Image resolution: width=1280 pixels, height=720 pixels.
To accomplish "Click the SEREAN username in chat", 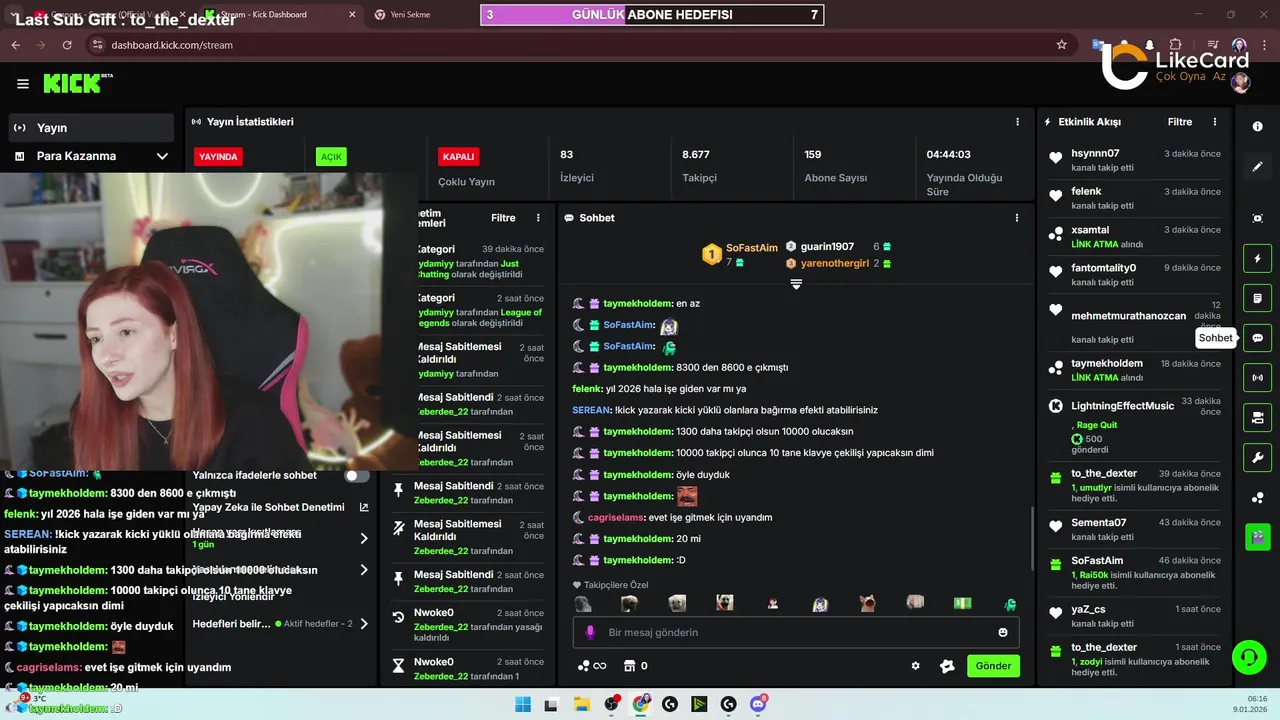I will tap(591, 410).
